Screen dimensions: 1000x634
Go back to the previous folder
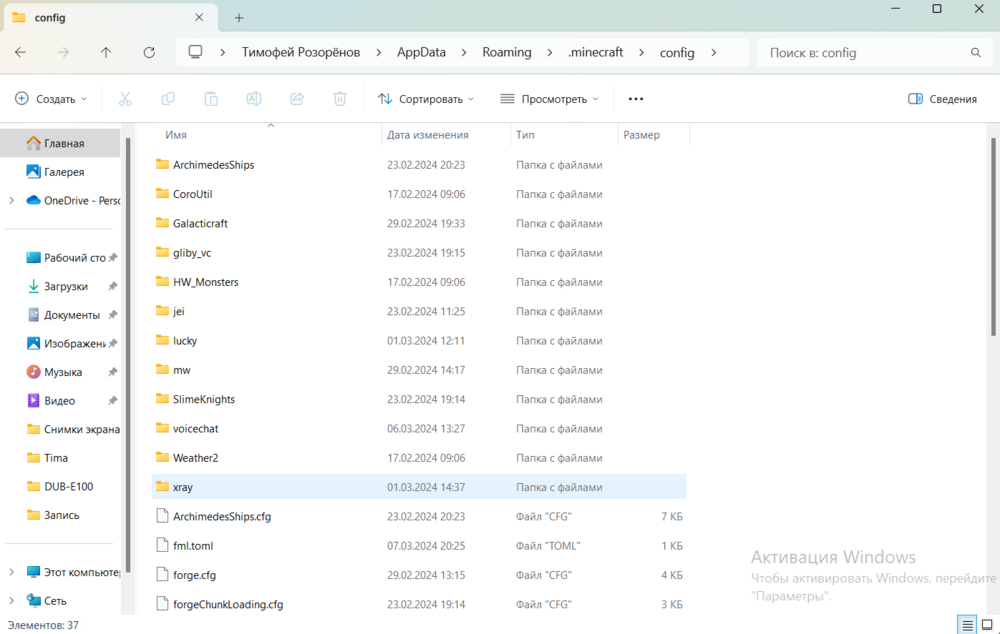[20, 52]
